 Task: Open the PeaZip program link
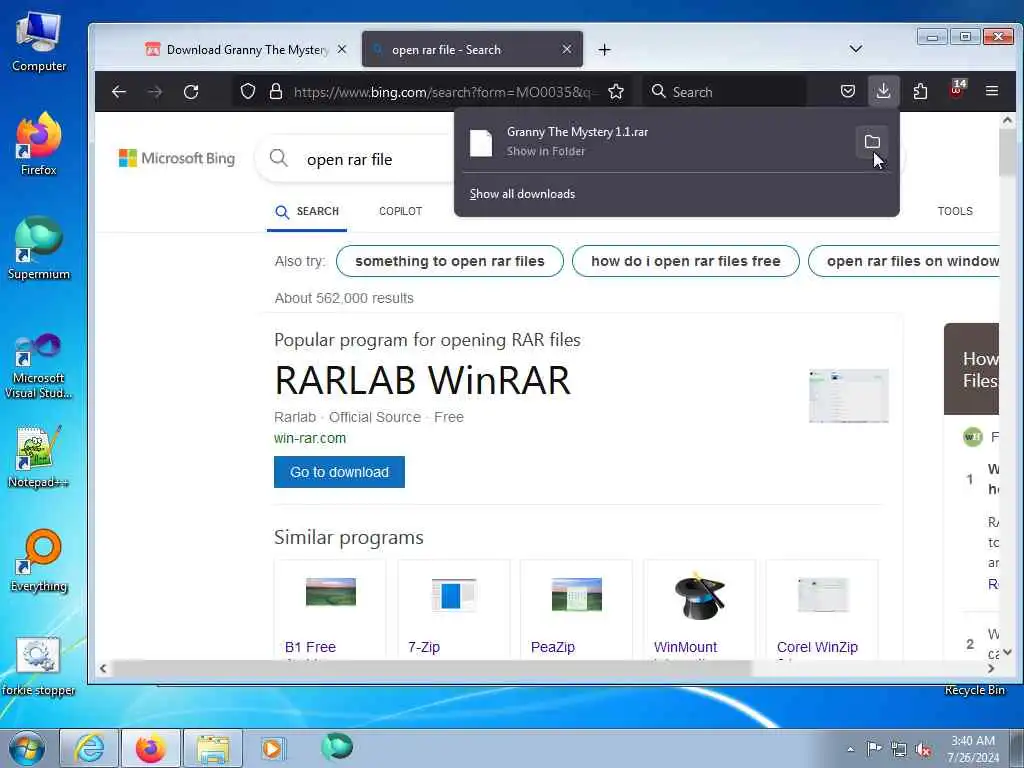pyautogui.click(x=552, y=647)
